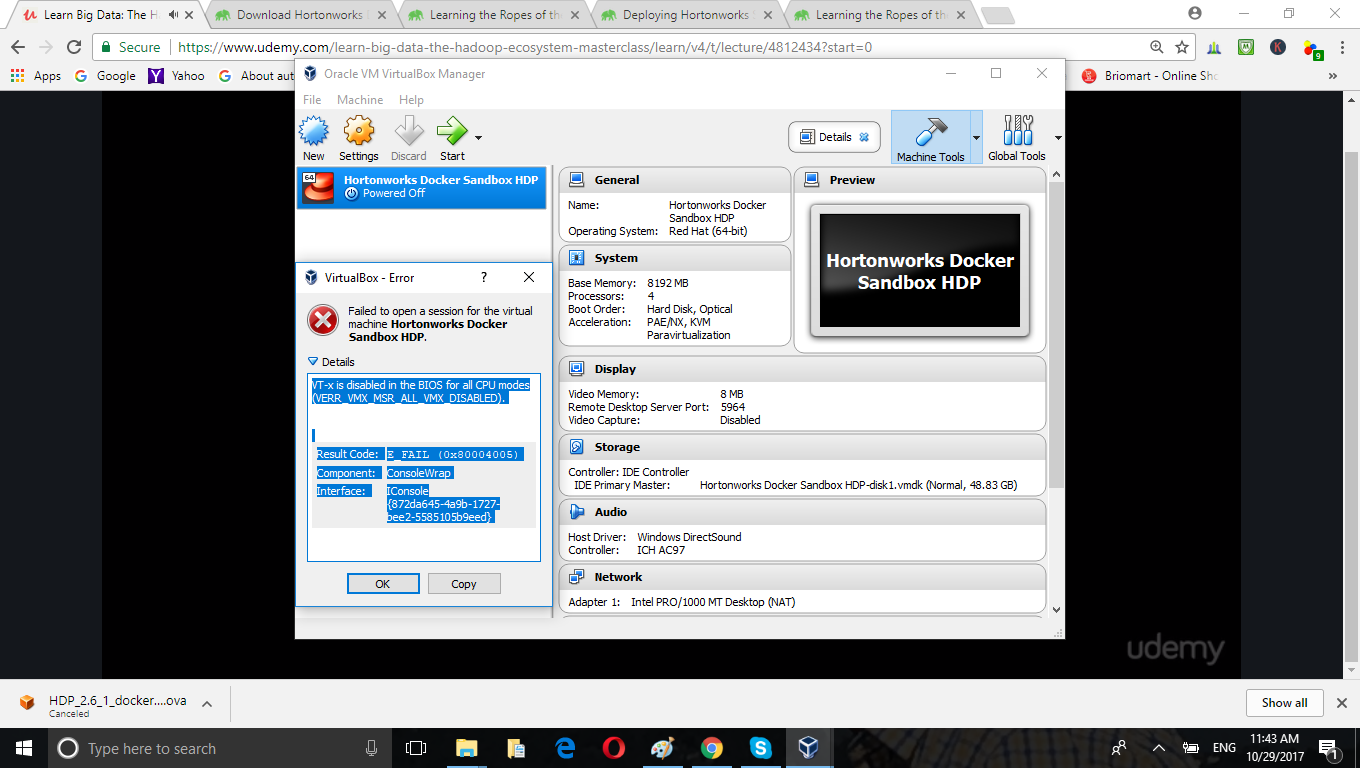
Task: Switch to the Download Hortonworks tab
Action: [300, 15]
